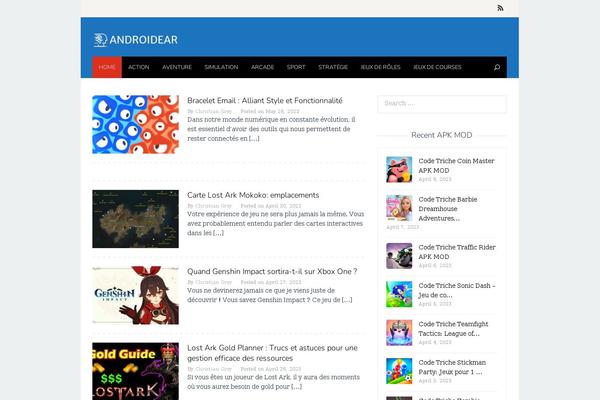Open 'Code Triche Barbie Dreamhouse Adventures...'
This screenshot has width=600, height=400.
click(x=448, y=209)
